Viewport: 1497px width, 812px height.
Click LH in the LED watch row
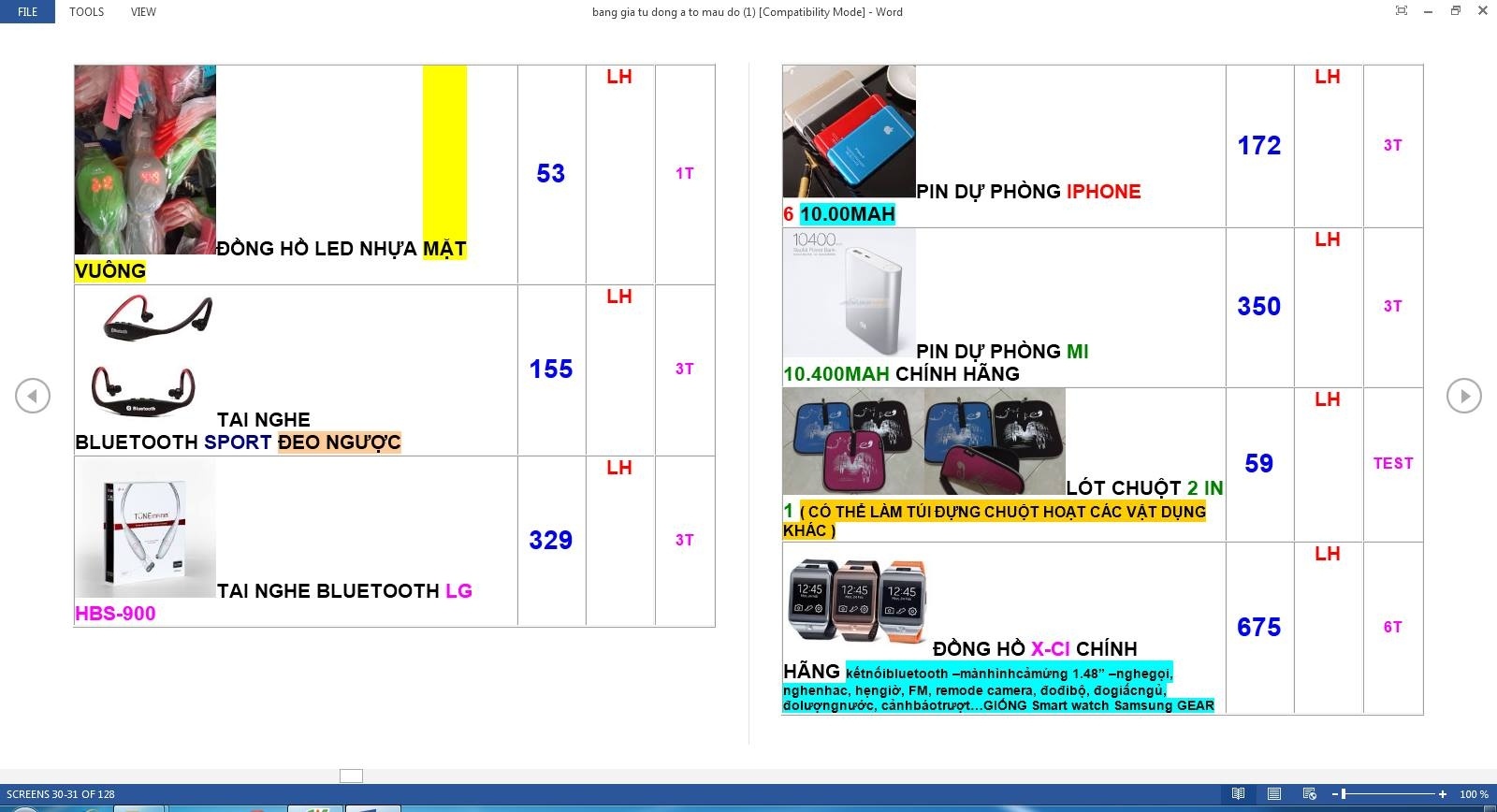619,78
